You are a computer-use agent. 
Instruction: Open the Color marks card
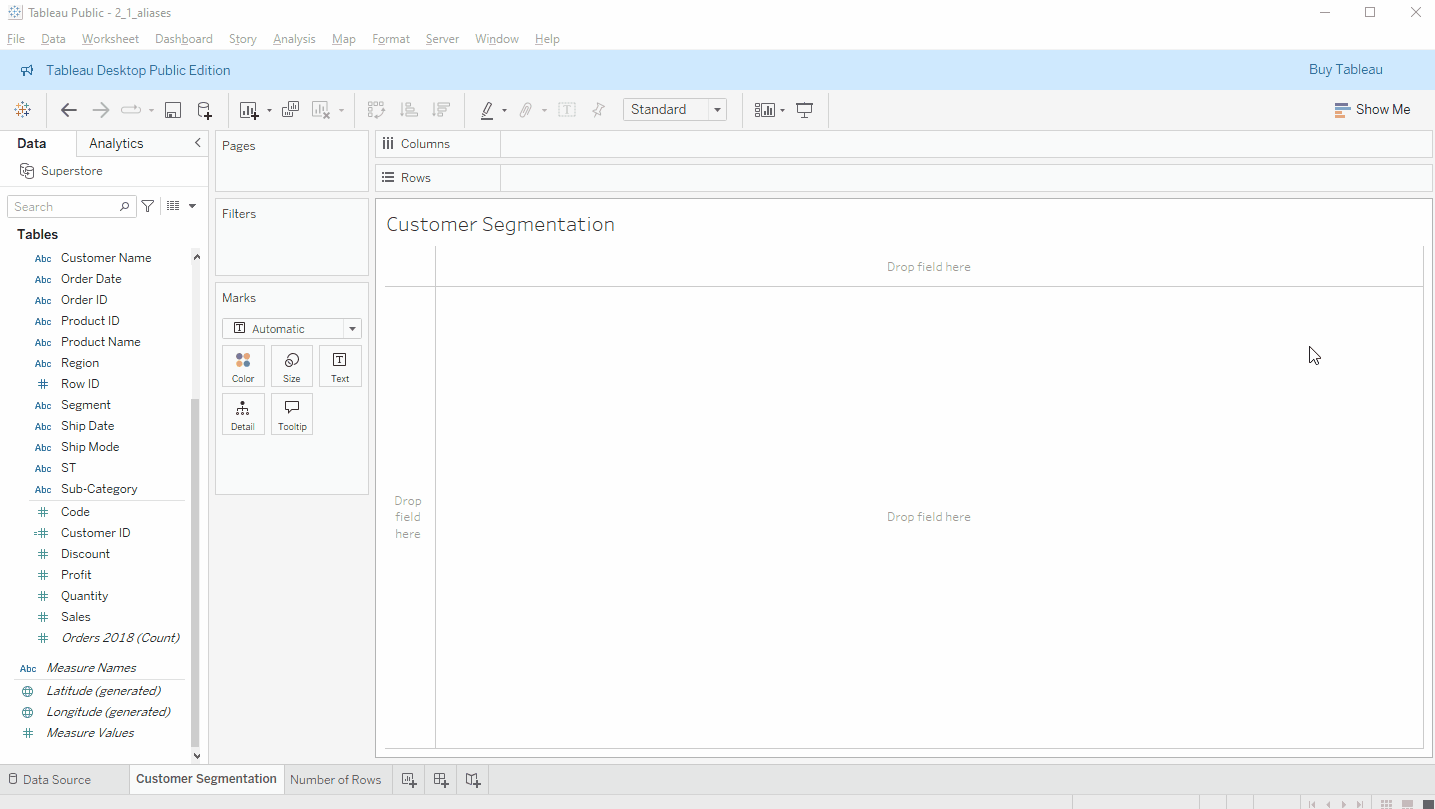click(x=243, y=366)
